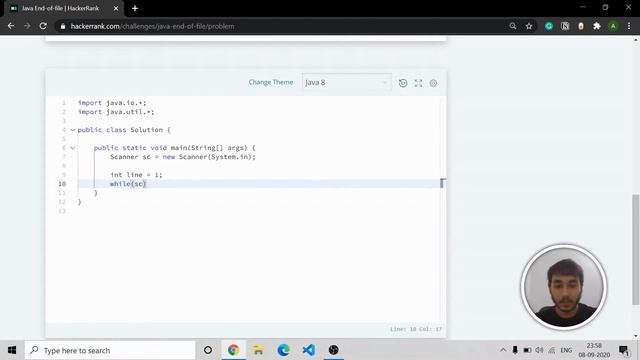Open the notification center icon
640x360 pixels.
624,350
